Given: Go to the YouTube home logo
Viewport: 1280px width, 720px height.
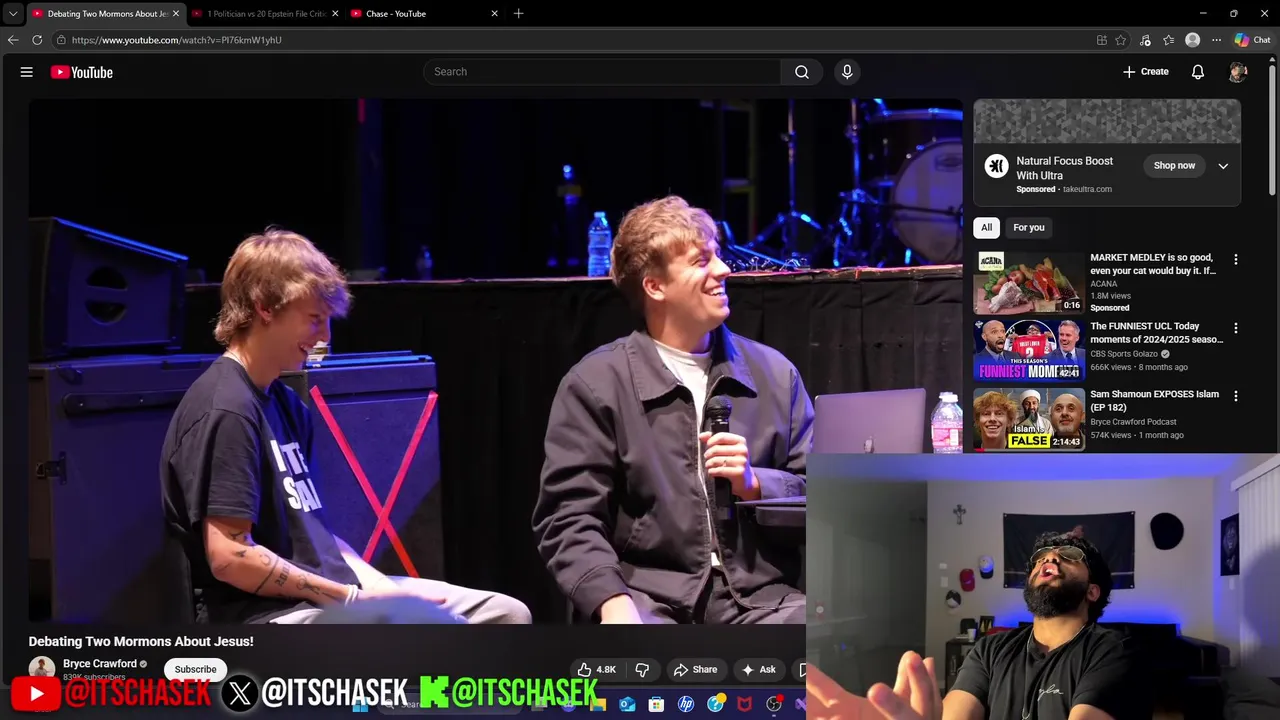Looking at the screenshot, I should point(82,72).
